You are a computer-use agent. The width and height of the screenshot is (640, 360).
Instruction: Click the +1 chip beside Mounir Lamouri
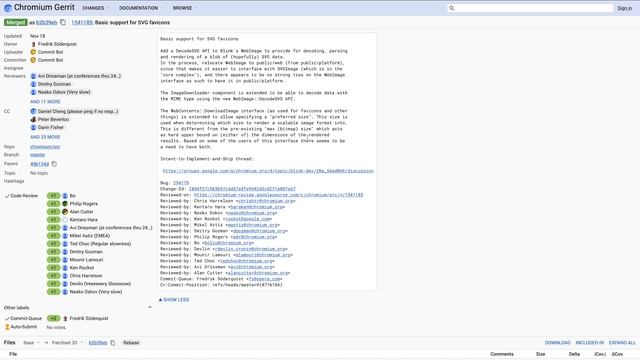click(53, 260)
